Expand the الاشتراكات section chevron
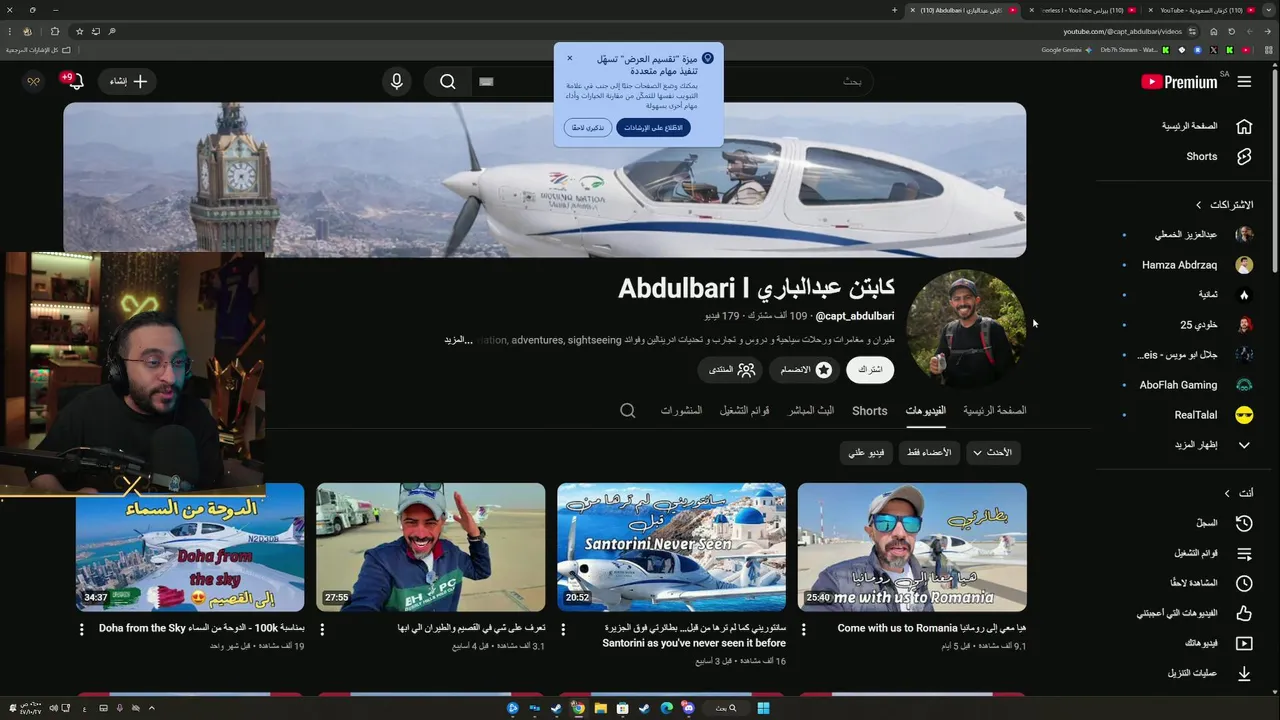The height and width of the screenshot is (720, 1280). pos(1198,205)
